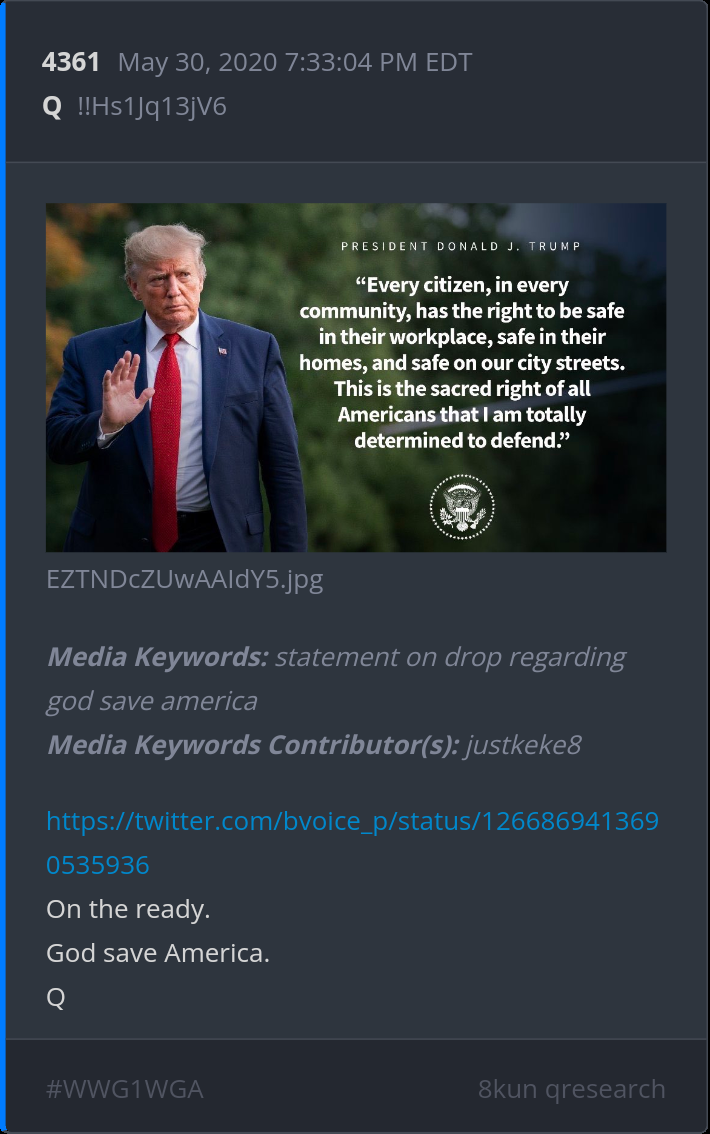
Task: Select the EZTNDcZUwAAIdY5.jpg file name
Action: tap(184, 579)
